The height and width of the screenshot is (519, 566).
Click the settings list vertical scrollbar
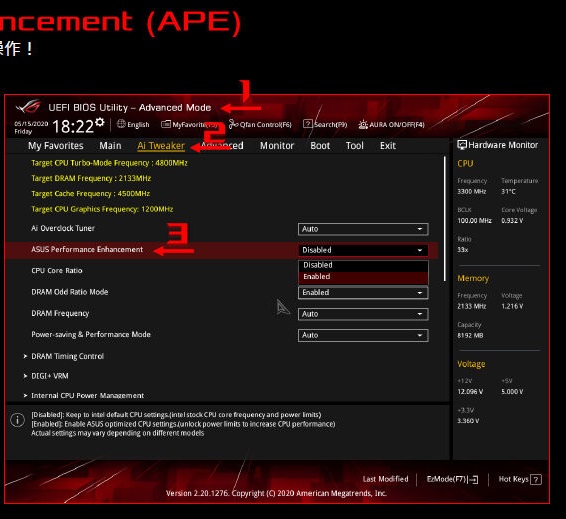pyautogui.click(x=445, y=218)
